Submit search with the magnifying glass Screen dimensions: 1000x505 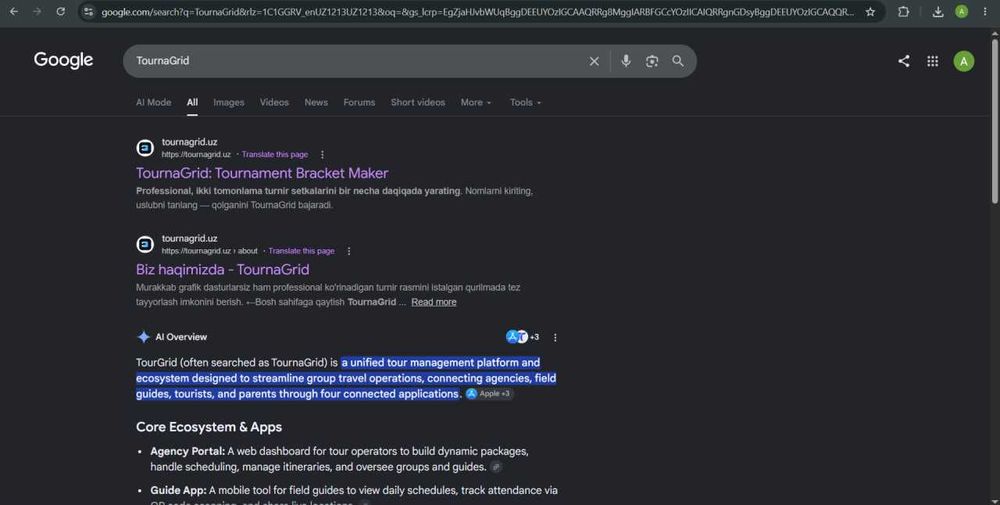click(677, 61)
